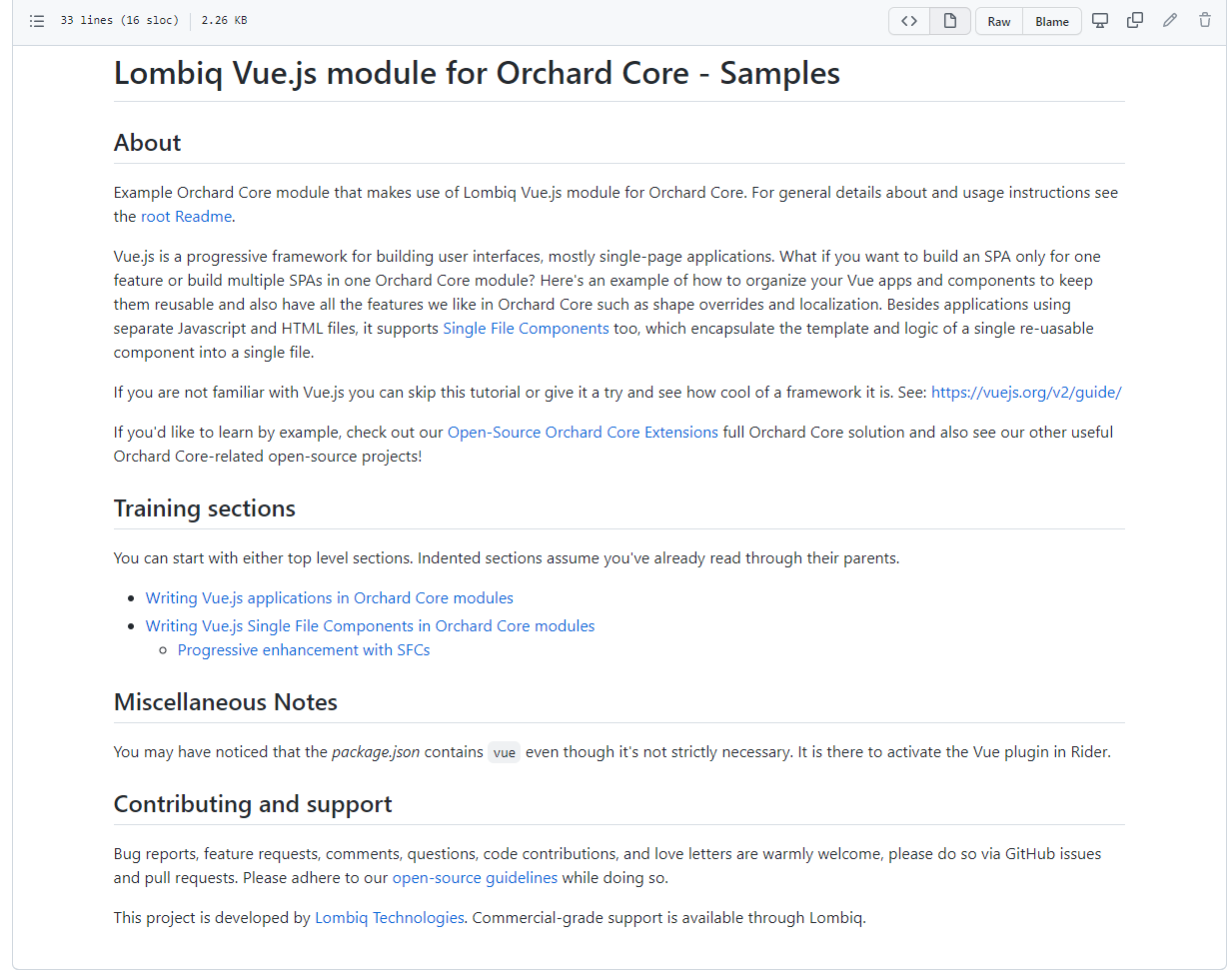1232x975 pixels.
Task: Open the Raw file view
Action: 999,21
